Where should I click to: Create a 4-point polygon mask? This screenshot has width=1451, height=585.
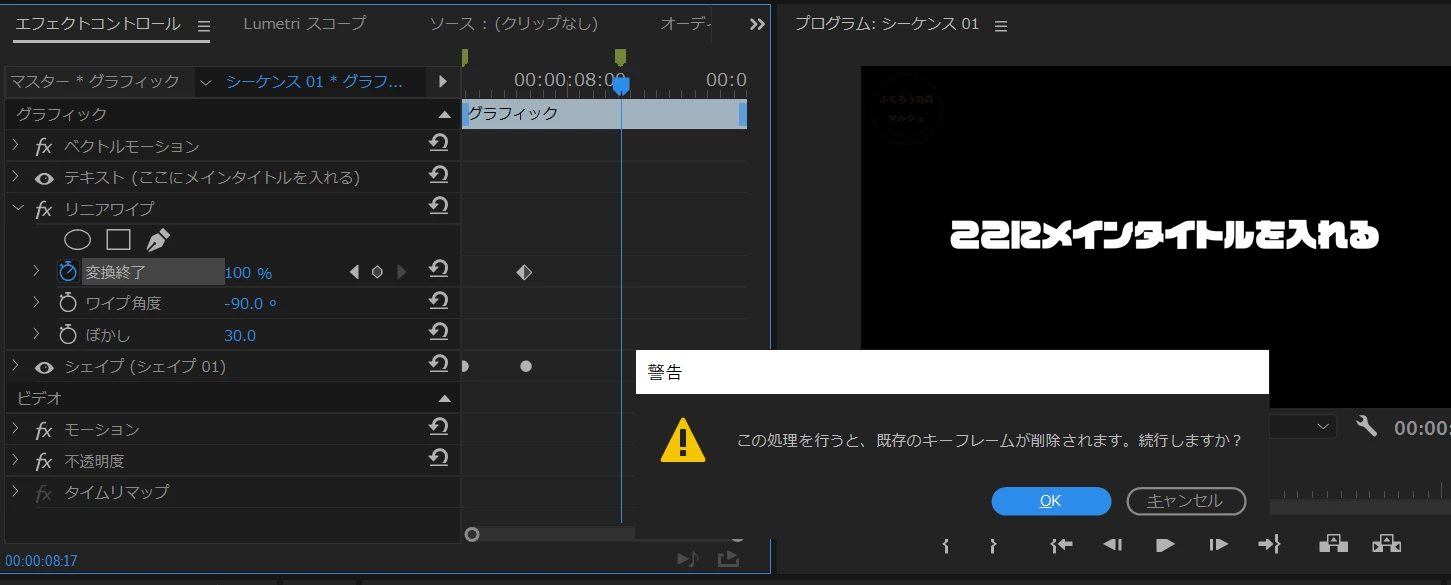(119, 240)
